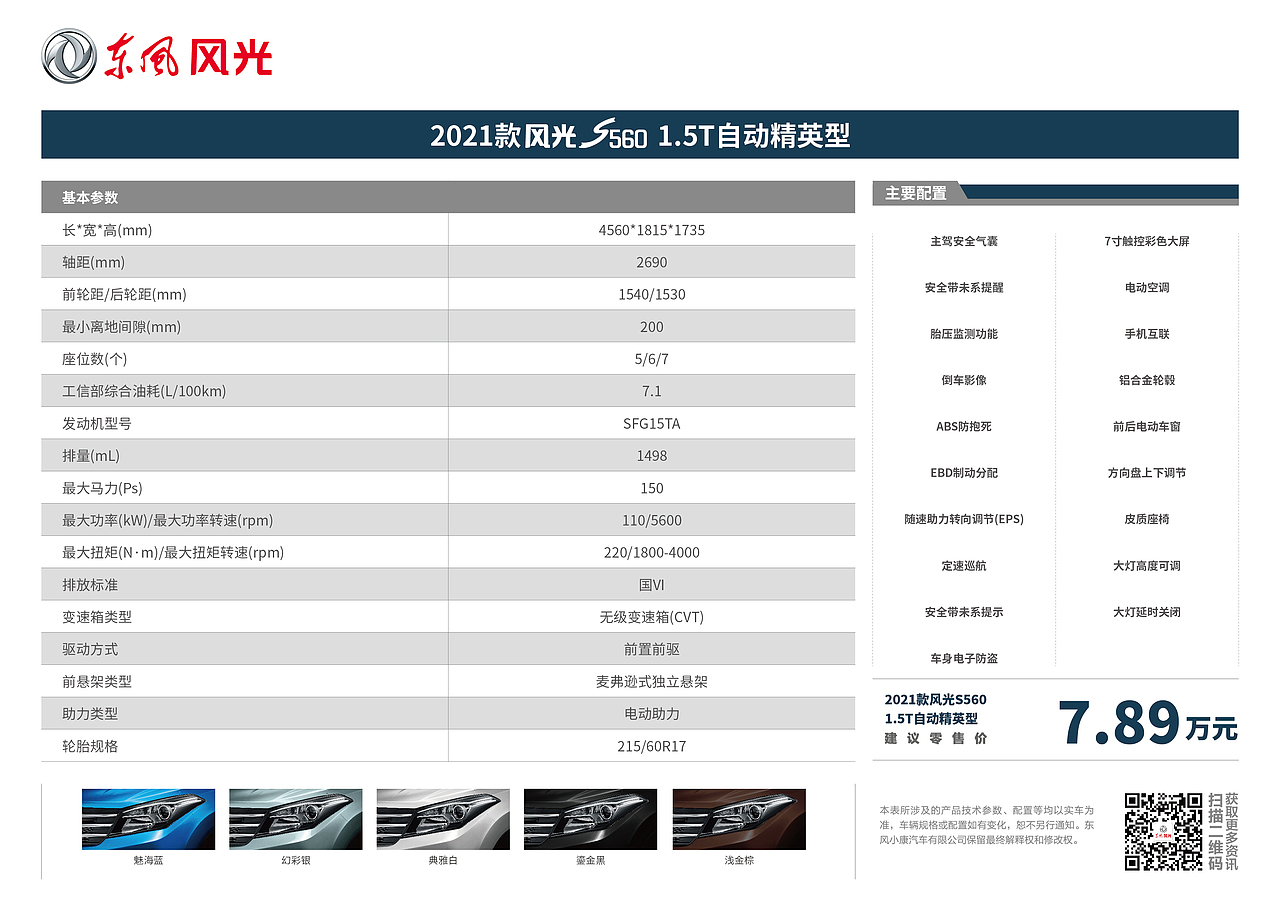The width and height of the screenshot is (1280, 918).
Task: Select the 鎏金黑 black car color thumbnail
Action: click(x=590, y=819)
